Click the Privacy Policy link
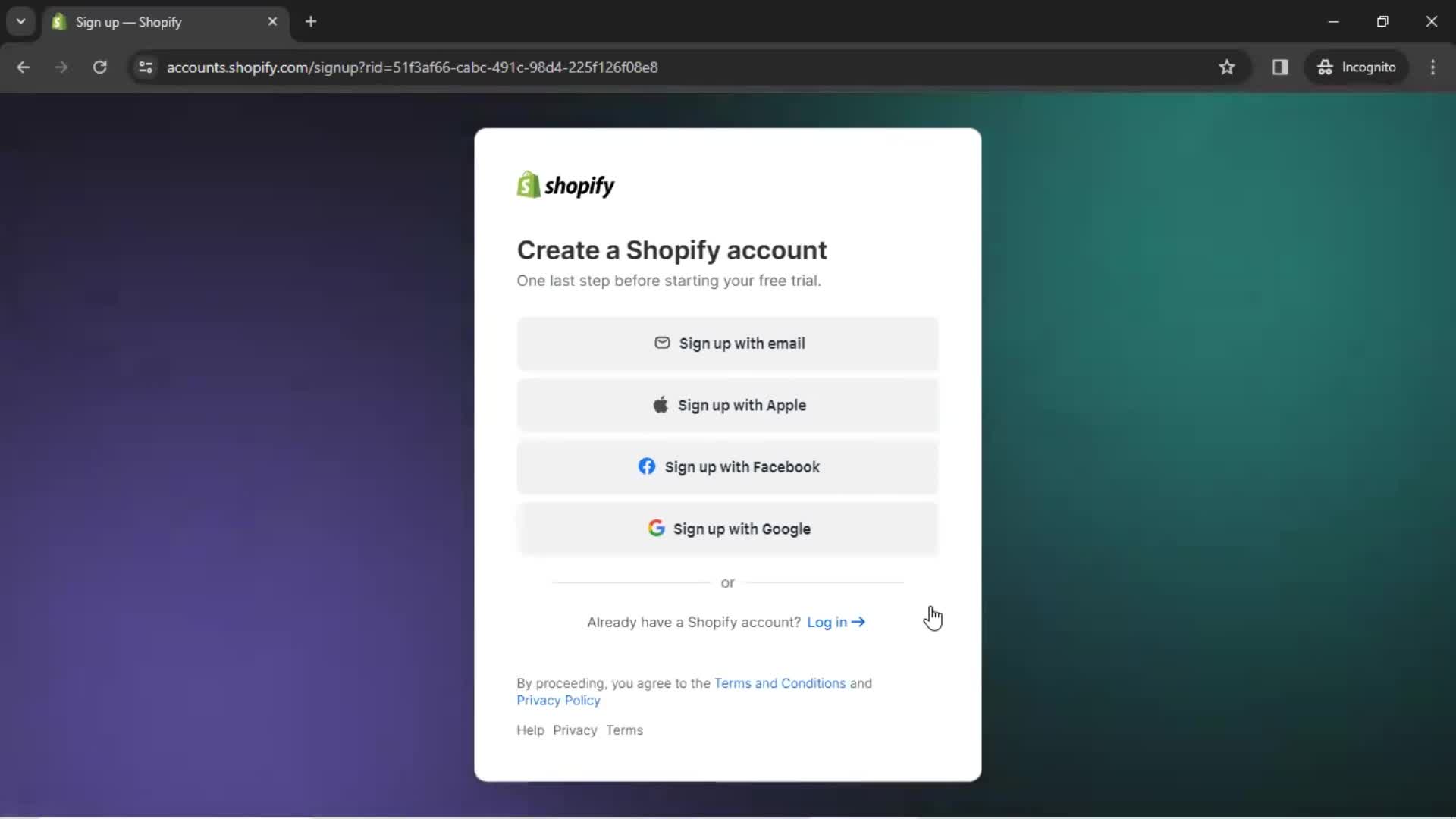 [558, 700]
